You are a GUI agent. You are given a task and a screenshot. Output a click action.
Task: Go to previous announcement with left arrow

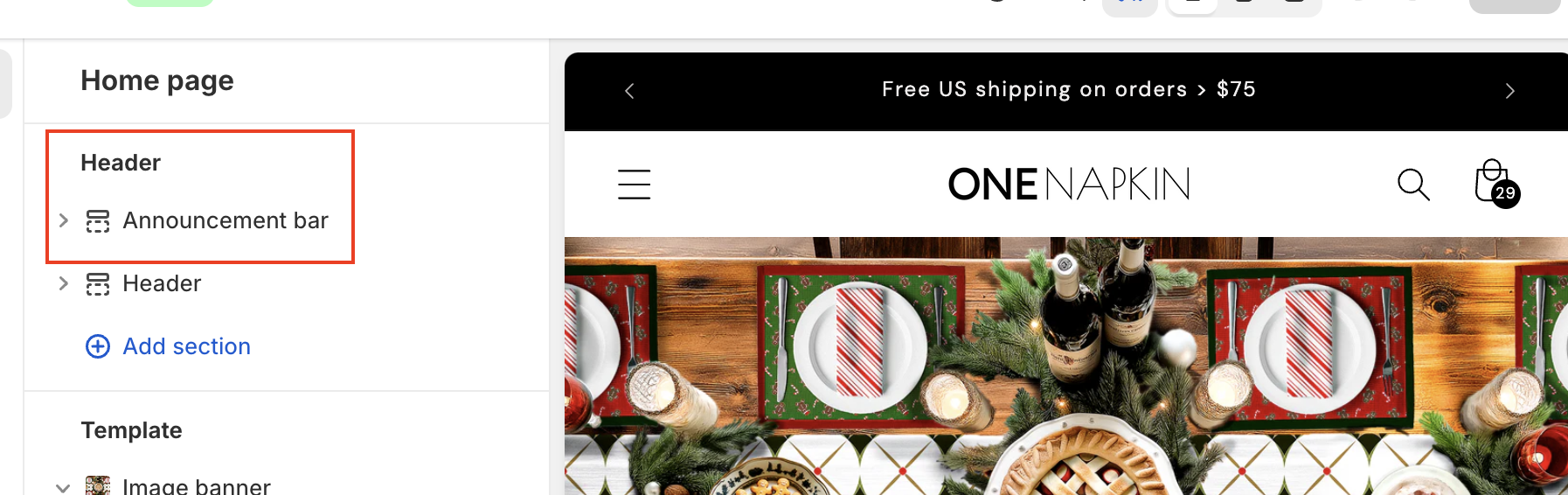629,91
